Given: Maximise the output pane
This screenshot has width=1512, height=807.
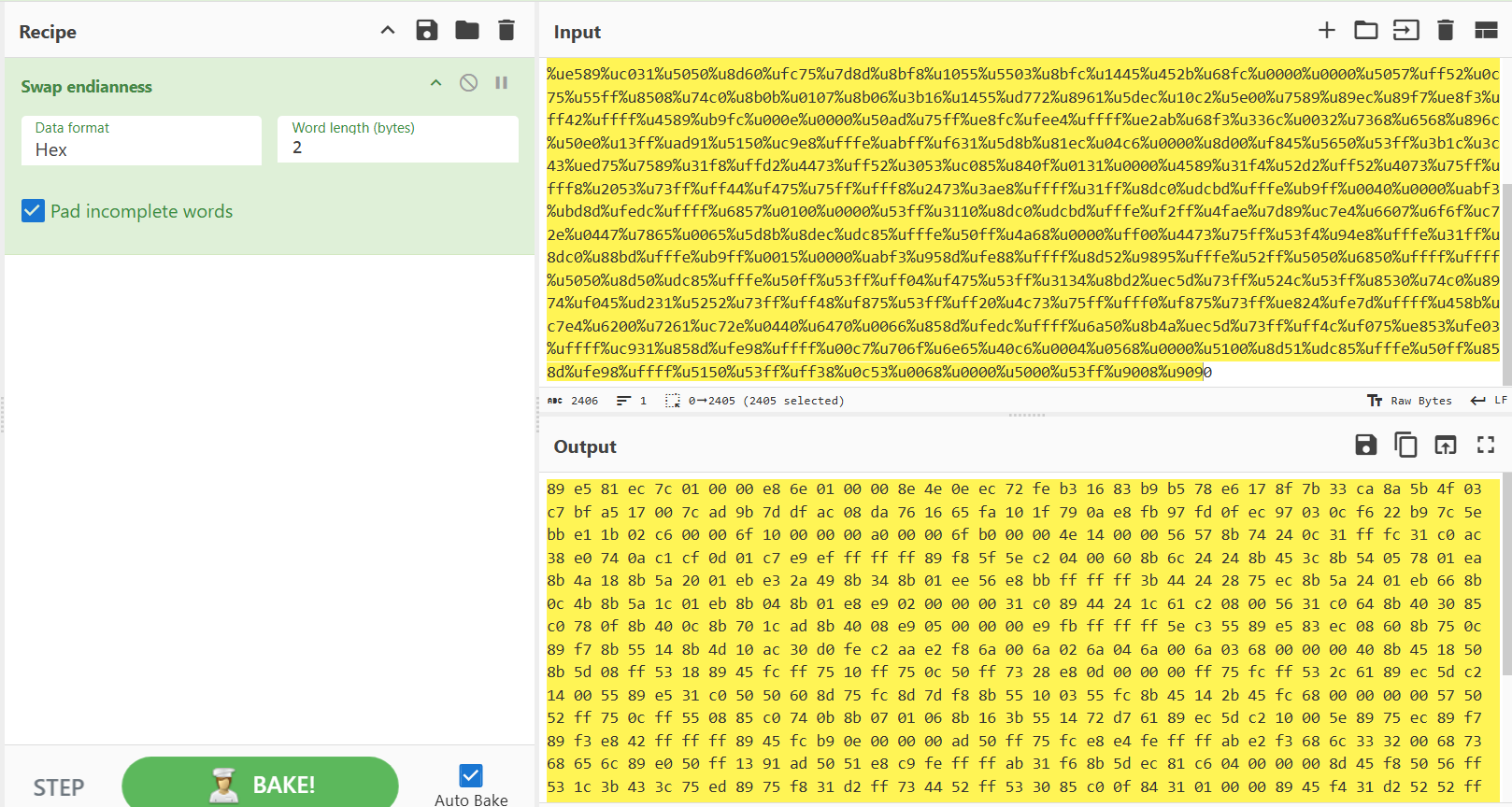Looking at the screenshot, I should pos(1486,446).
